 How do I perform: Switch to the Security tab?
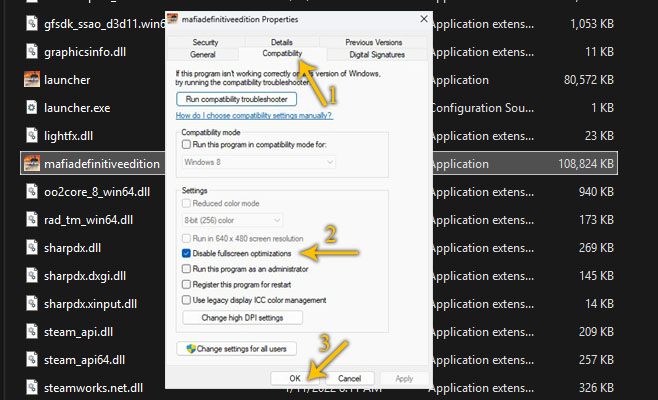pyautogui.click(x=205, y=42)
